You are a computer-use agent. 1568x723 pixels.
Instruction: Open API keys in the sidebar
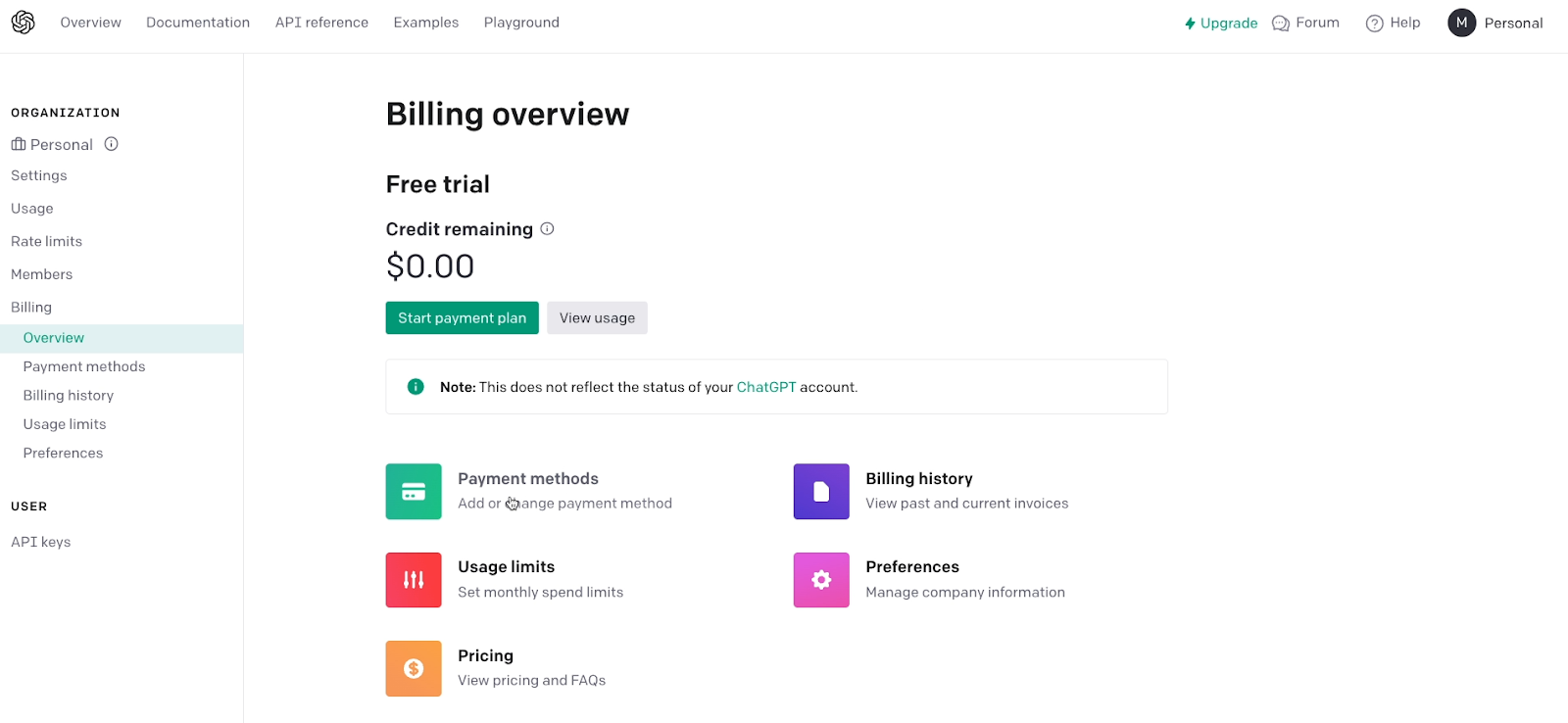point(41,542)
